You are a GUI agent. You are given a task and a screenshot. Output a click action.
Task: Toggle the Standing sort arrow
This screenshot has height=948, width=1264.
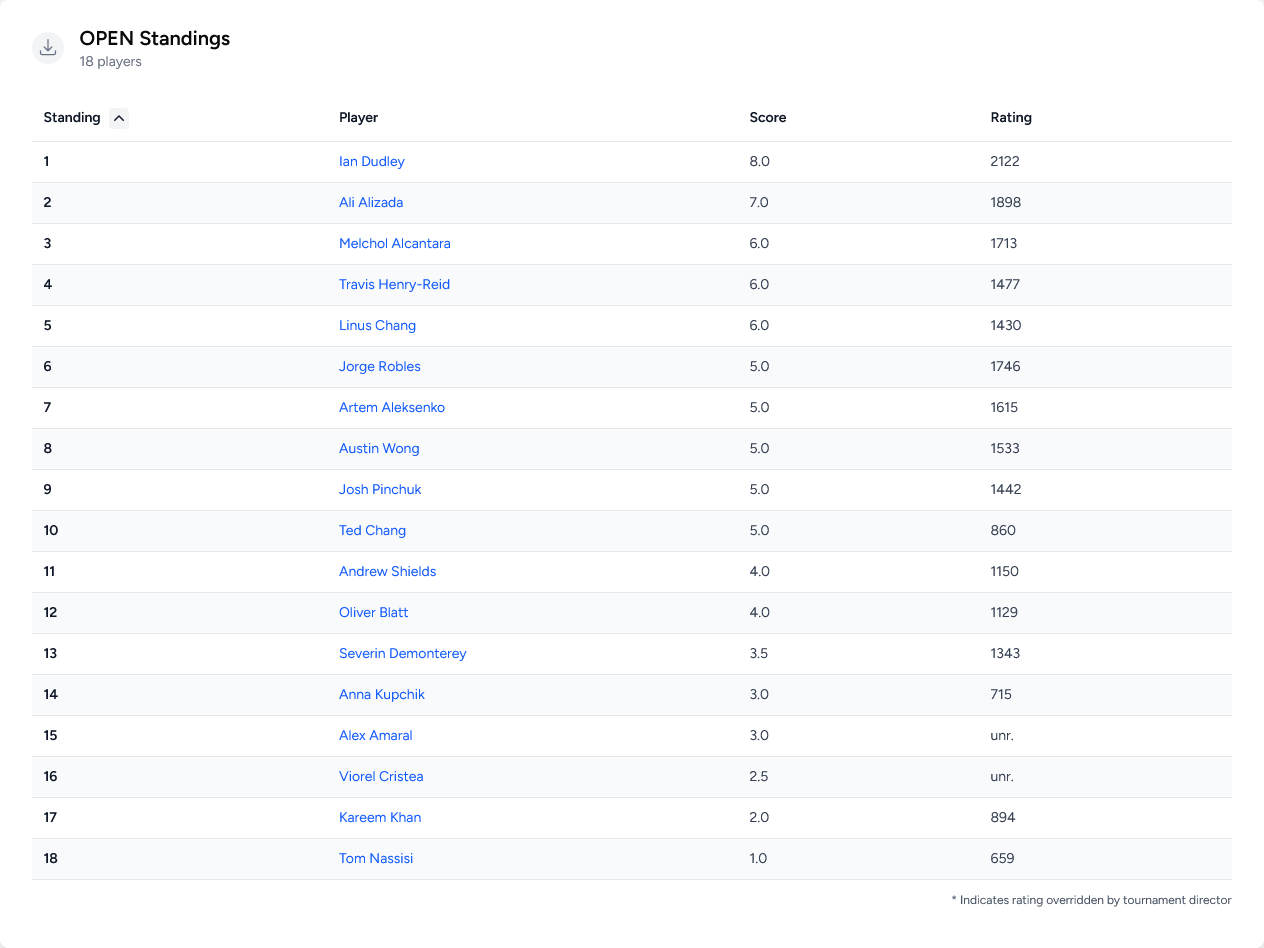pos(119,118)
